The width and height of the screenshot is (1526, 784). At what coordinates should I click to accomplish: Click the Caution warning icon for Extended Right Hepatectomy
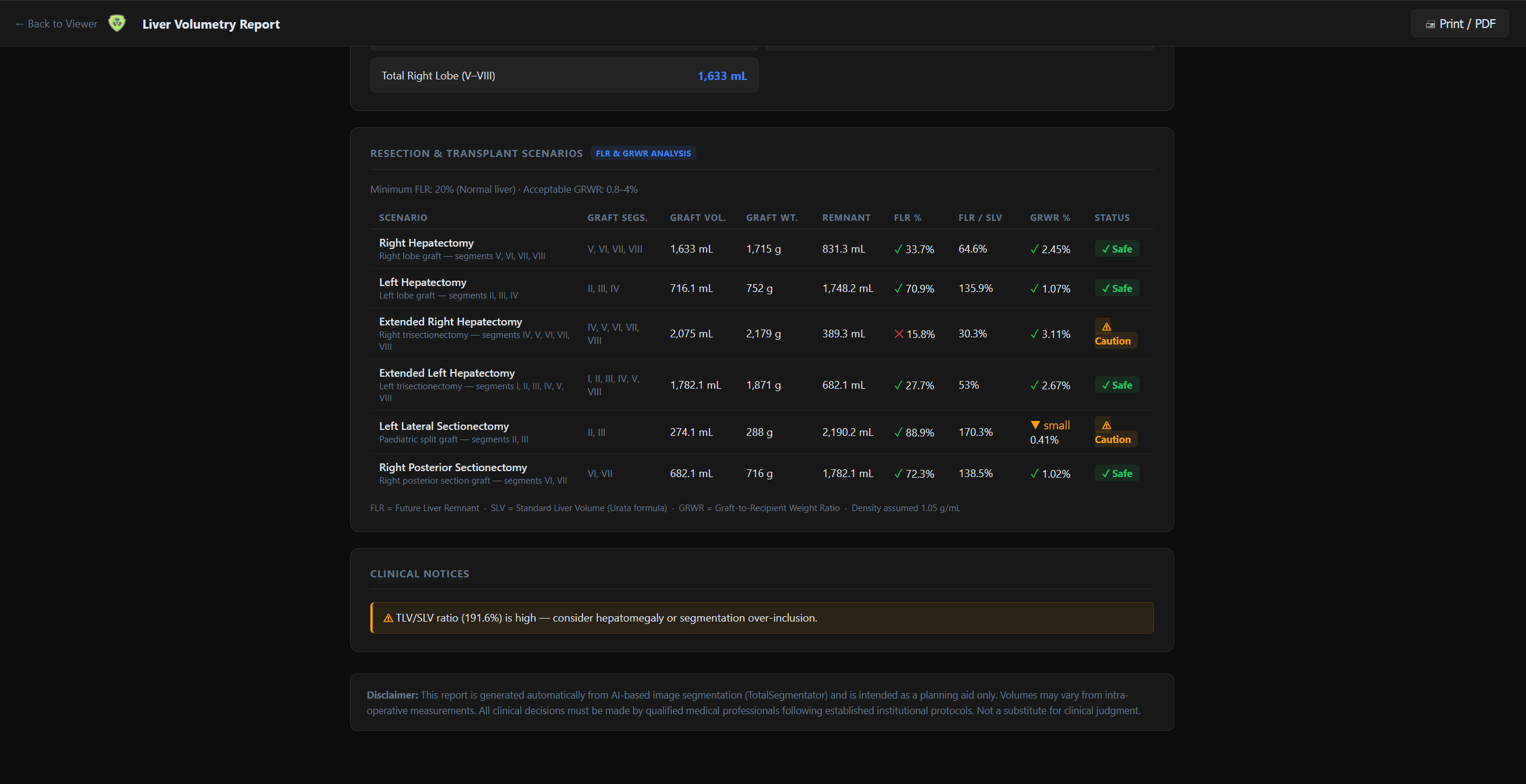point(1107,327)
